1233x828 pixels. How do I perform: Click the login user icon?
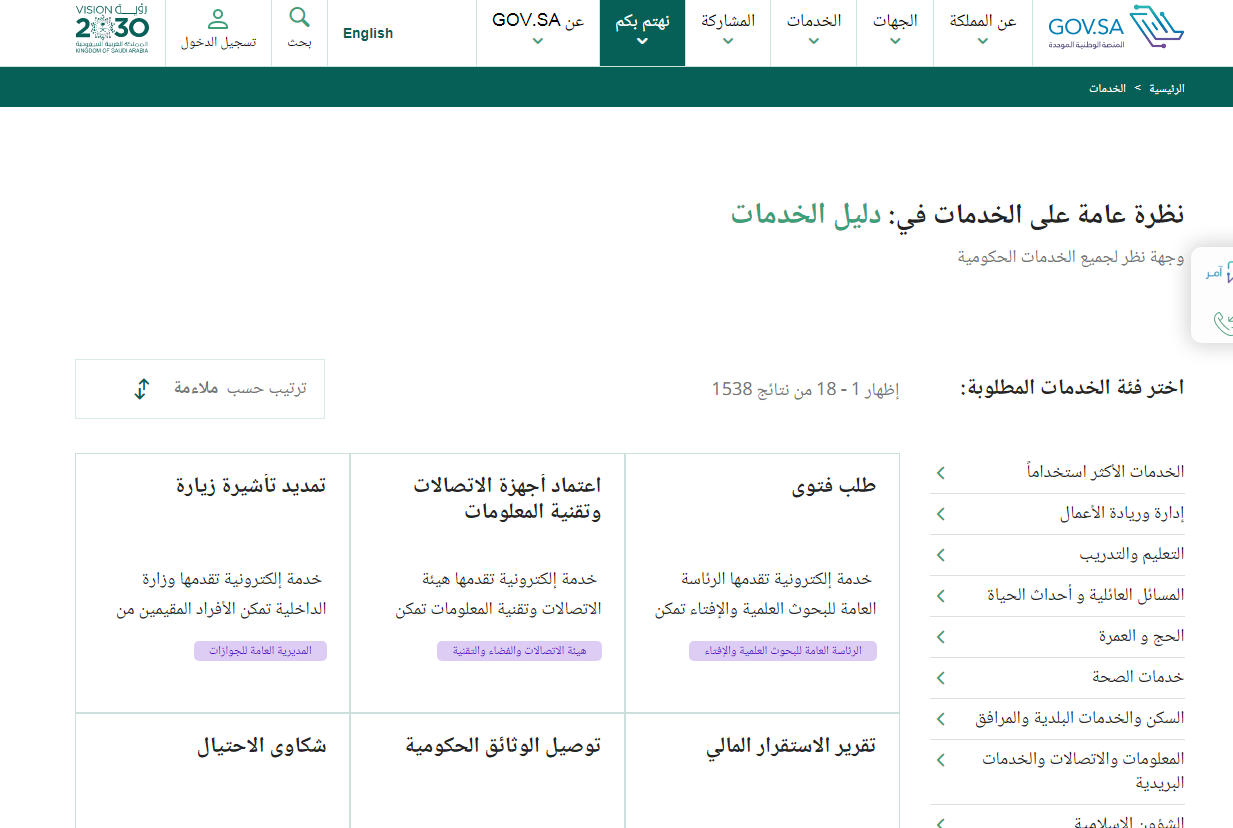218,19
